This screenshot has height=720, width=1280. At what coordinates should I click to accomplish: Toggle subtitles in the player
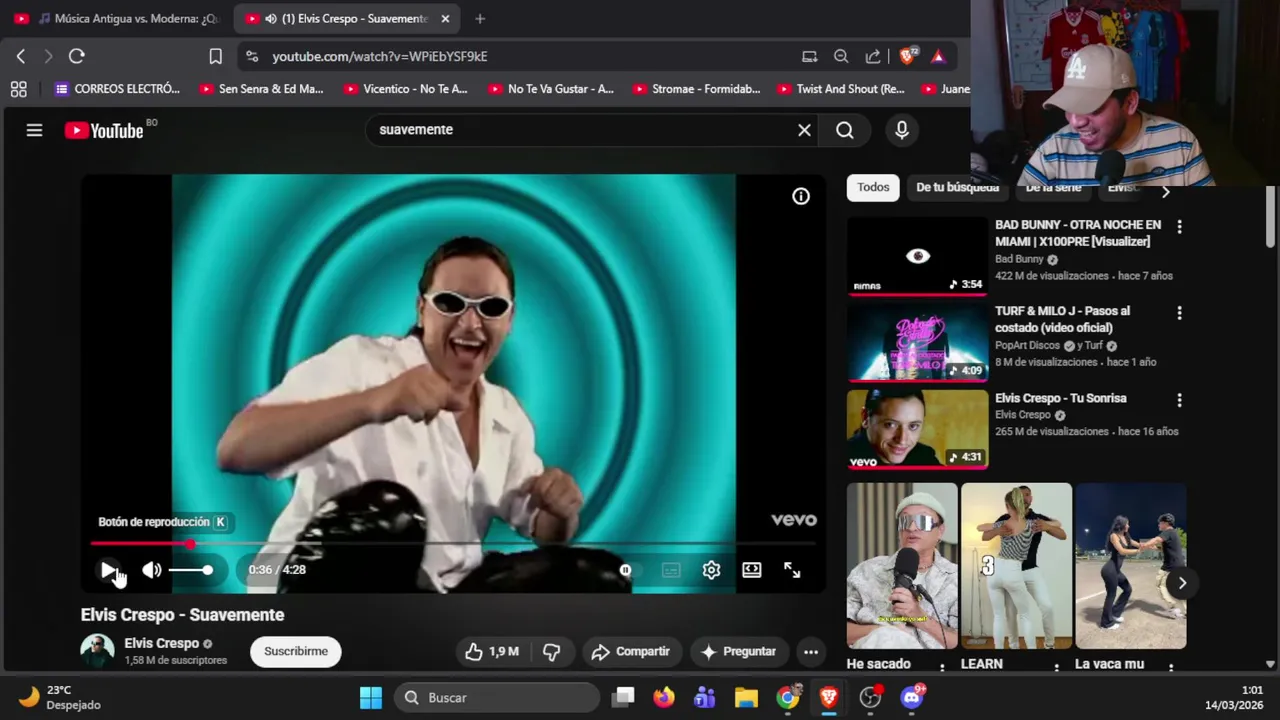click(x=671, y=570)
